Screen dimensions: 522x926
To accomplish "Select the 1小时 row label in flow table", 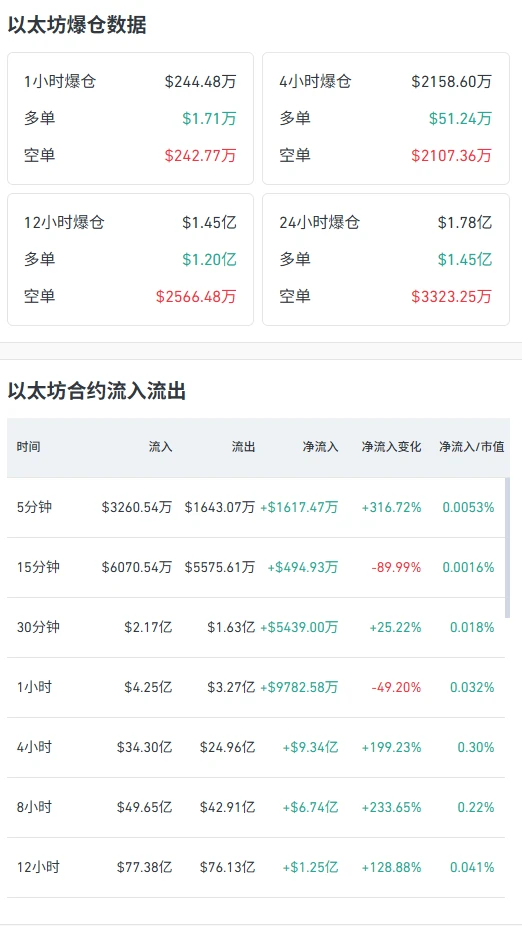I will pyautogui.click(x=34, y=687).
